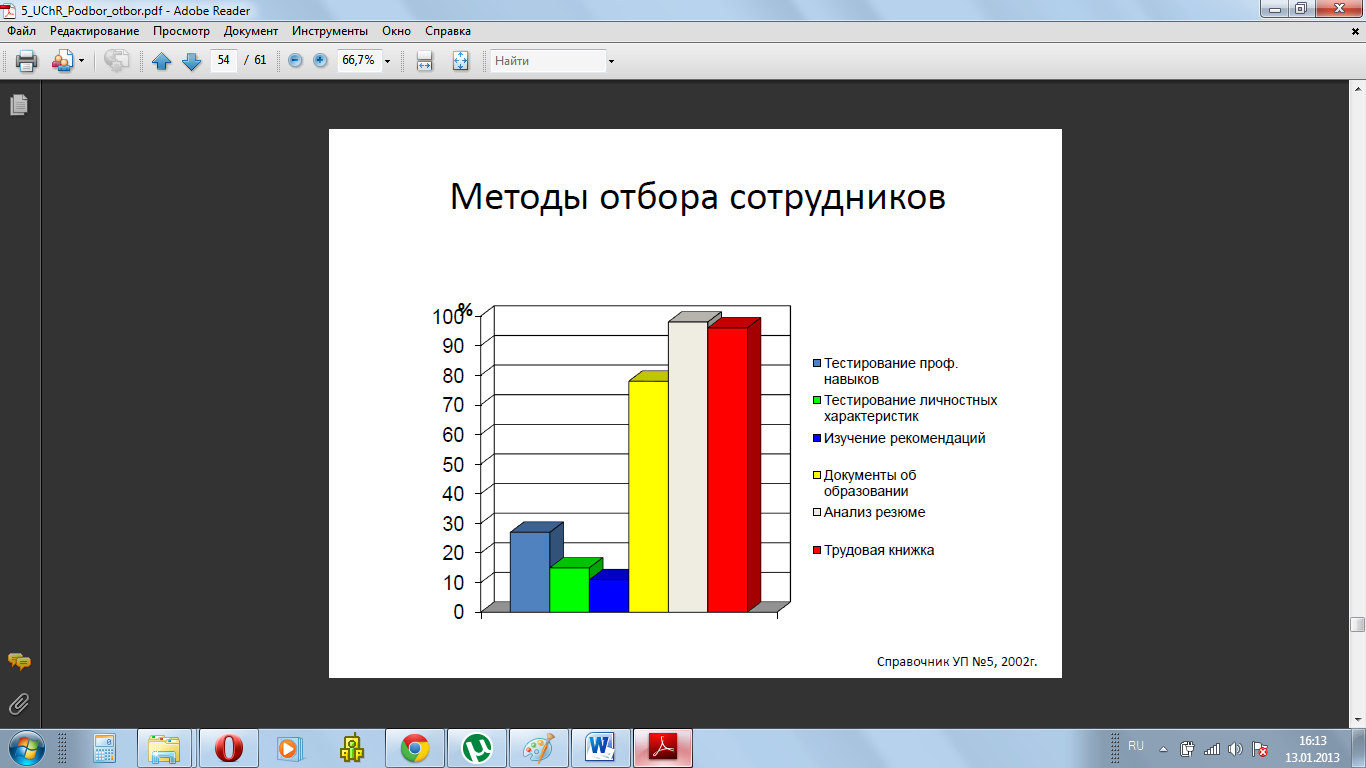1366x768 pixels.
Task: Click the vertical scrollbar thumb
Action: 1357,625
